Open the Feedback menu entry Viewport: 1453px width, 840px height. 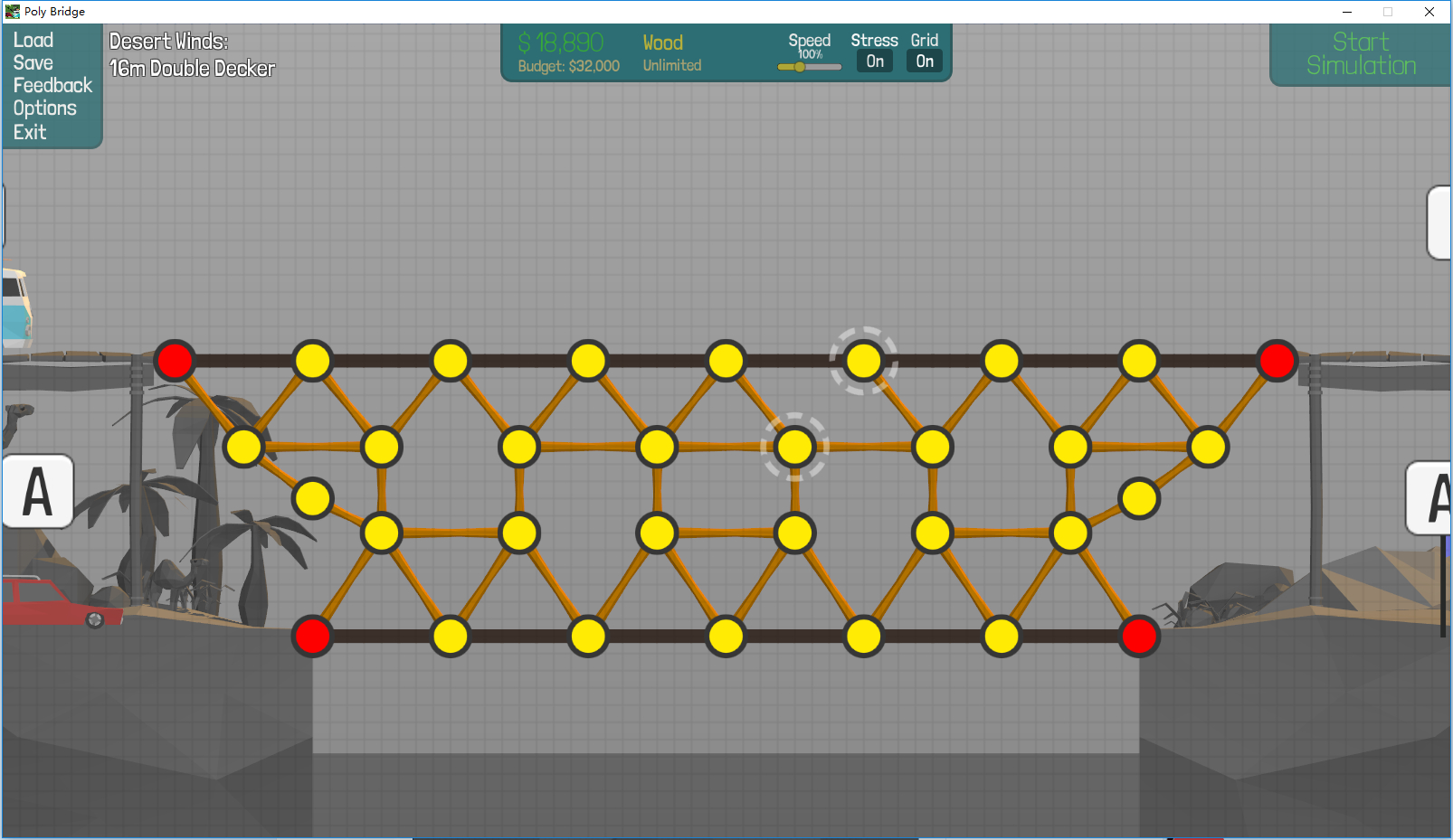point(52,86)
